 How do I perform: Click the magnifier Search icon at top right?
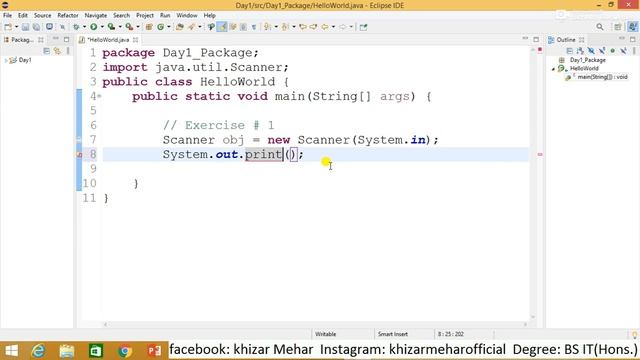pos(600,27)
